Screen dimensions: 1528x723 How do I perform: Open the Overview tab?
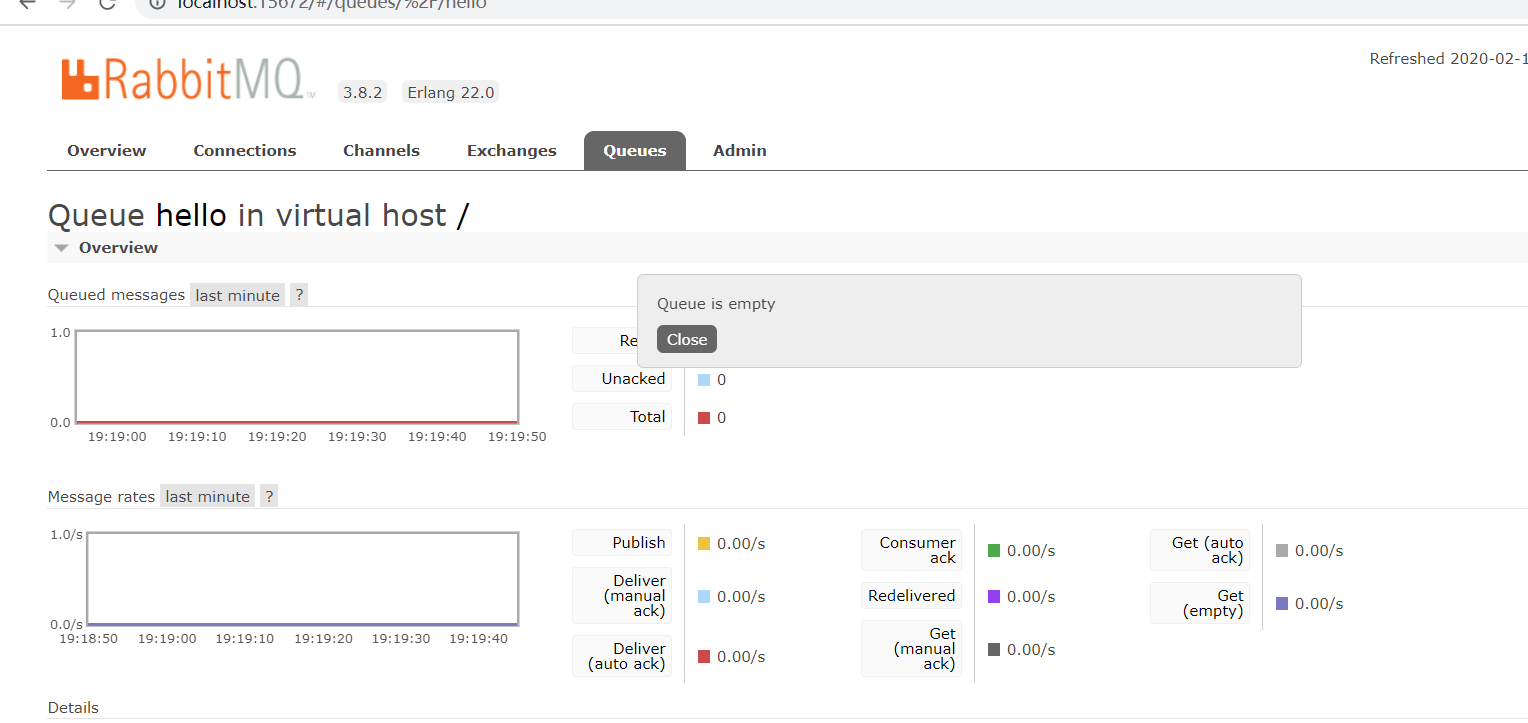coord(107,151)
